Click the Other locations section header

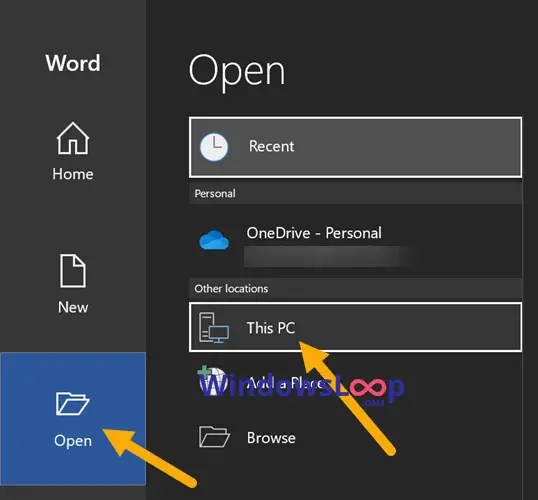click(355, 289)
